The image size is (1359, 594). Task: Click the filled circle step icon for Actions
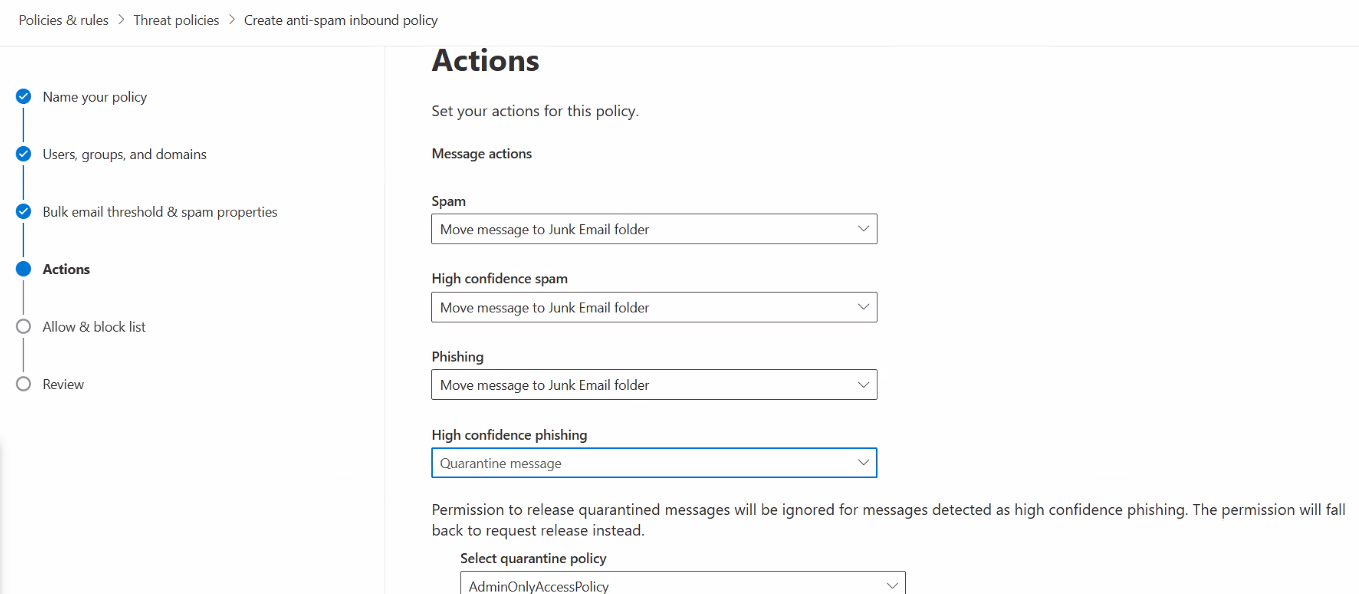click(x=23, y=269)
